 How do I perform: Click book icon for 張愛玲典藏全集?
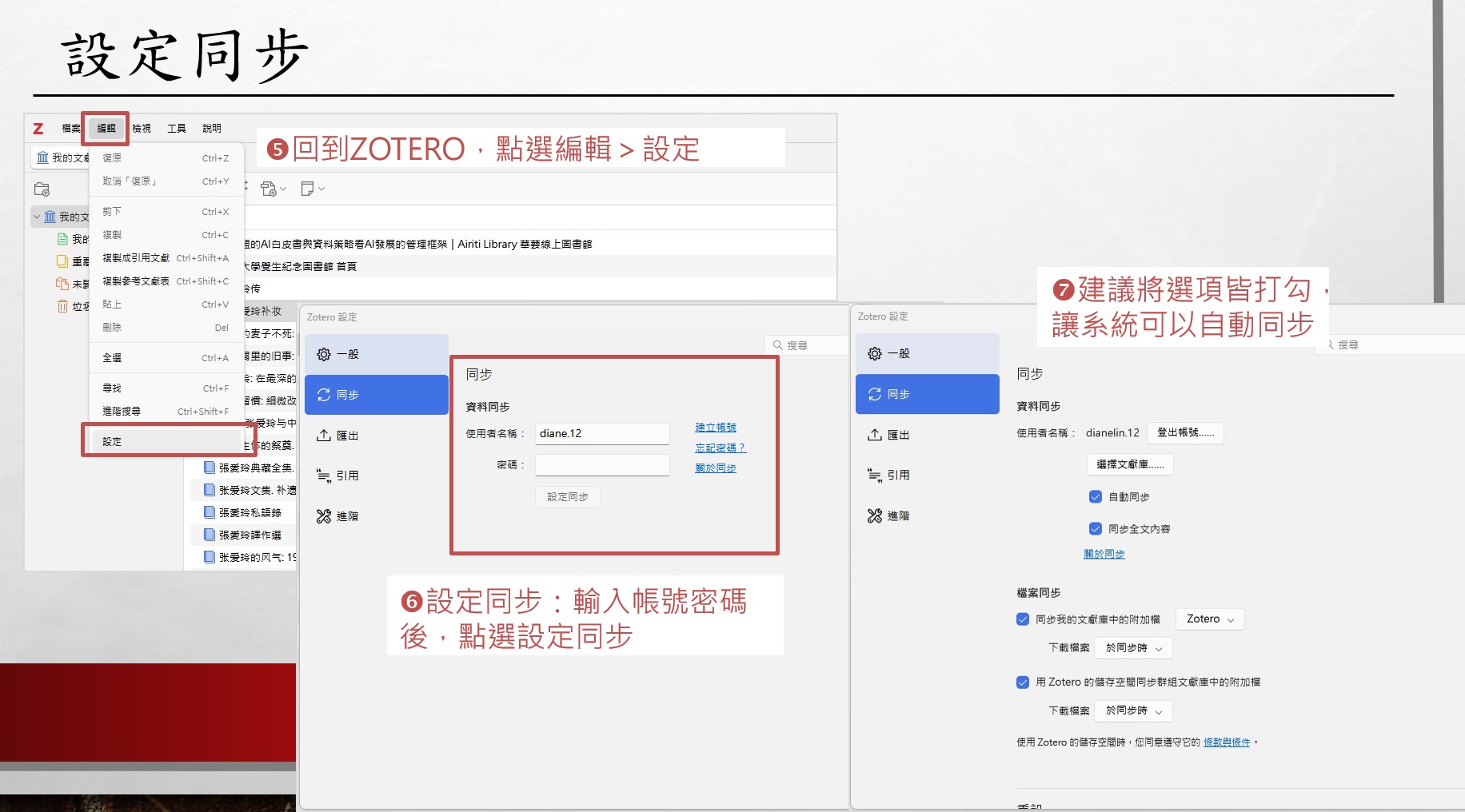(210, 468)
